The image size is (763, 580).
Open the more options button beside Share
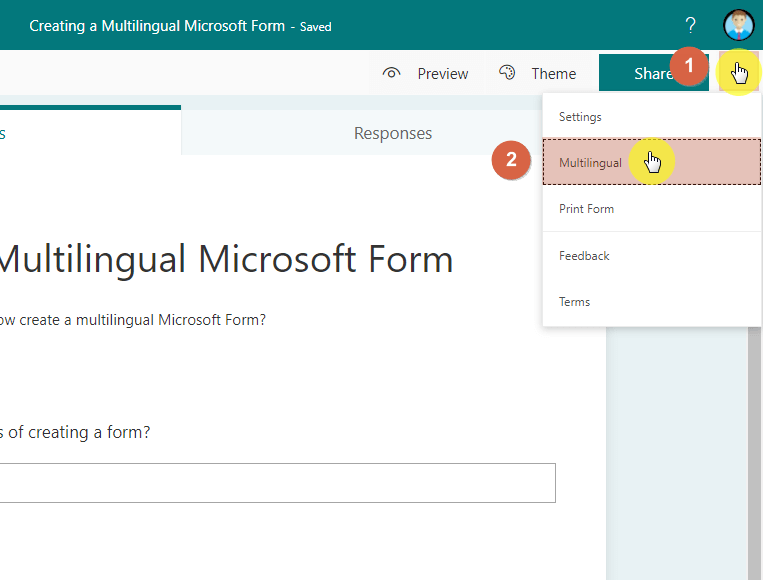739,72
